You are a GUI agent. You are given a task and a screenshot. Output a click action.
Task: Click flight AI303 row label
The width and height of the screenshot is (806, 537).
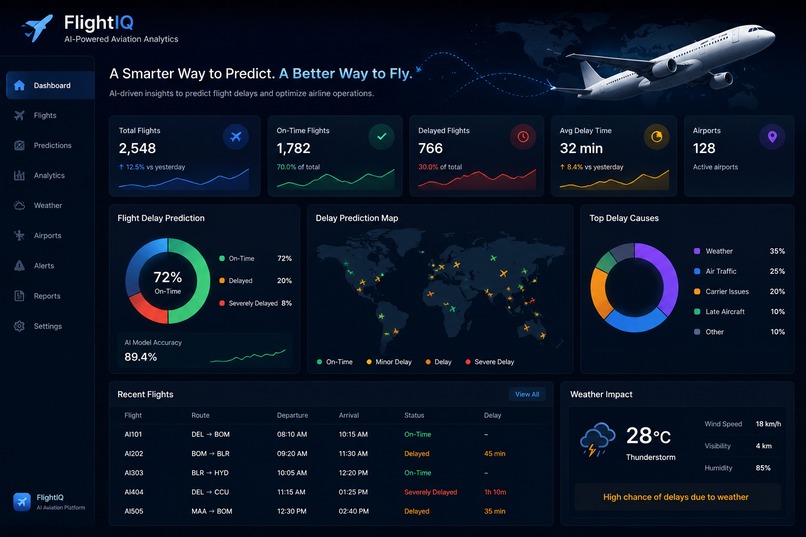point(134,473)
